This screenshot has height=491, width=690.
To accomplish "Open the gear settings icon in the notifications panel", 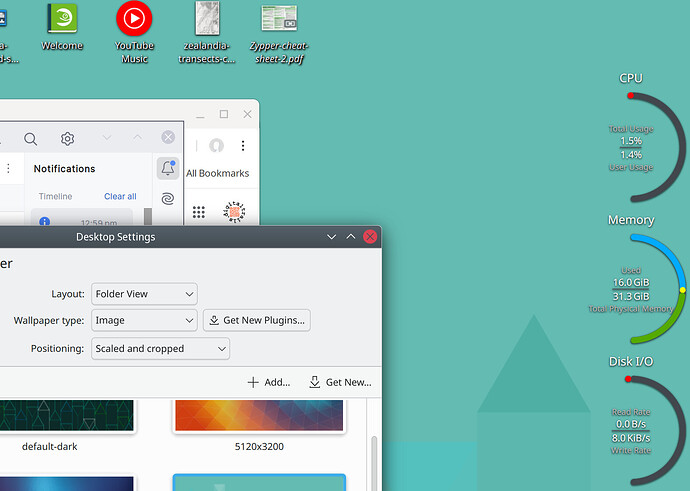I will point(67,139).
